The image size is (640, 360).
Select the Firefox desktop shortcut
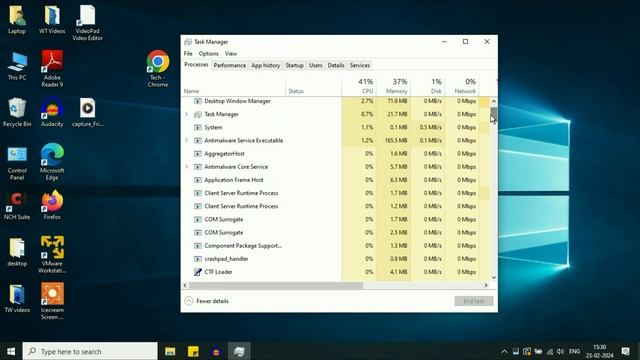click(x=52, y=206)
